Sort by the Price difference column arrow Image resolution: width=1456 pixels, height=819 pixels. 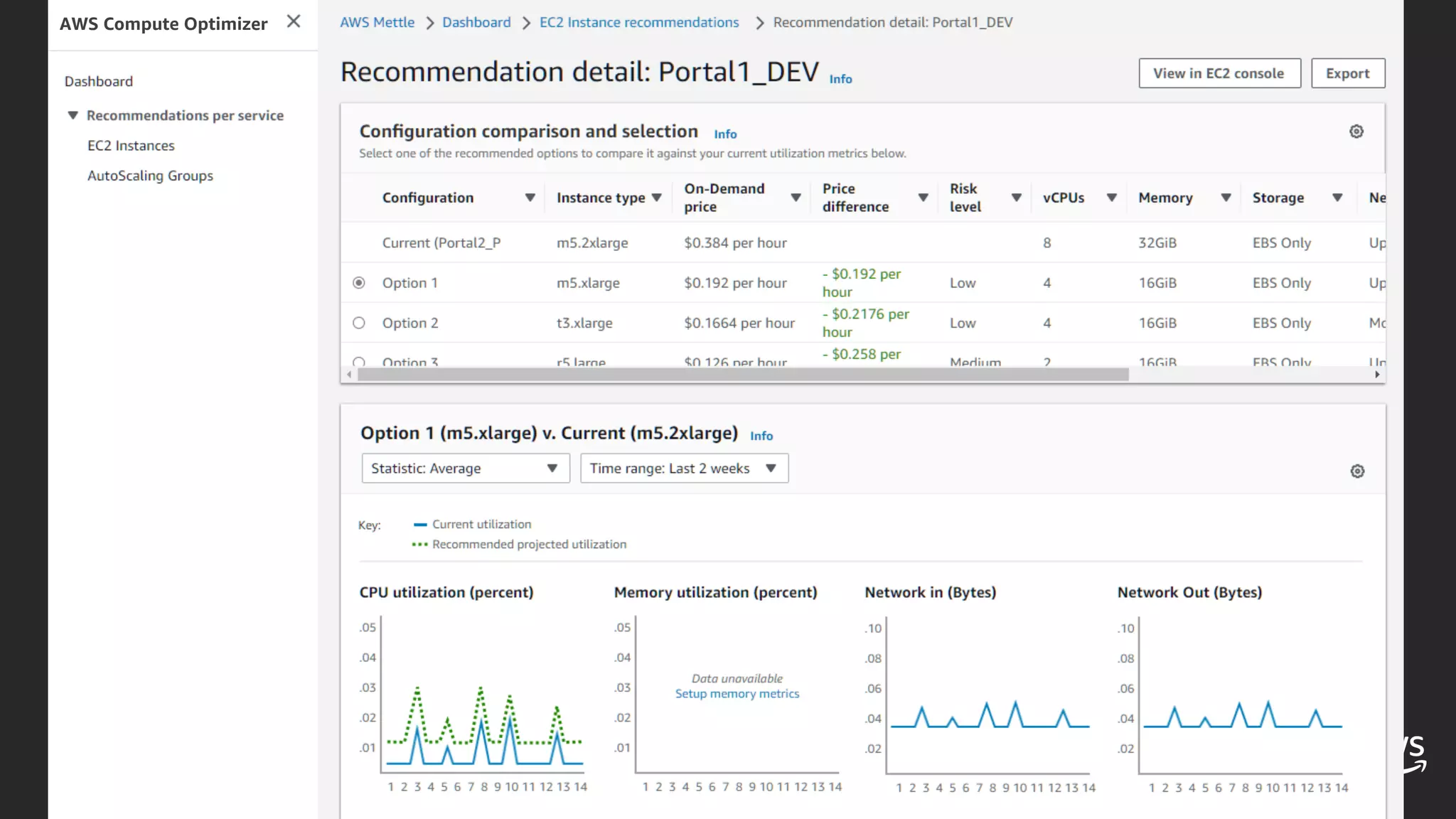[923, 198]
